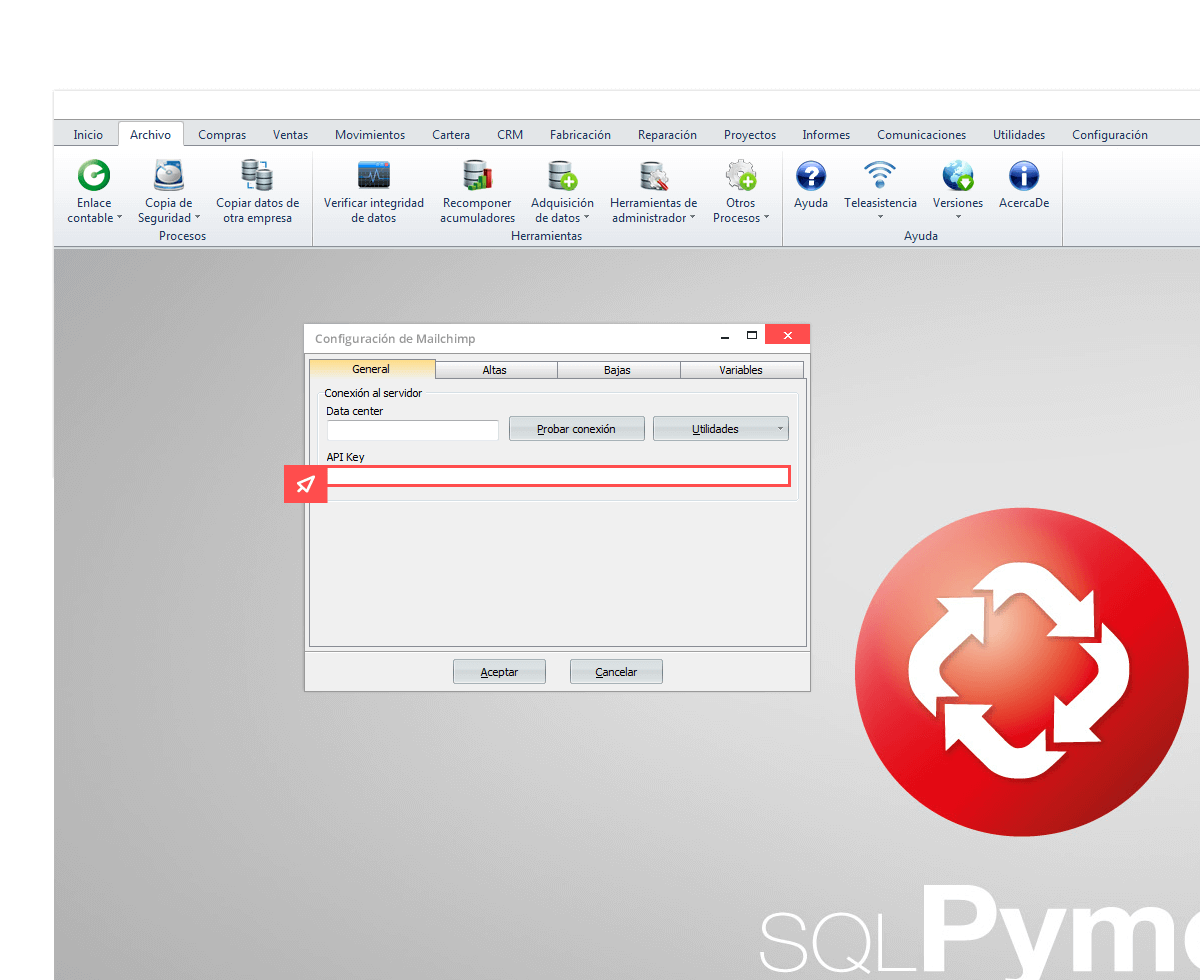Click Copiar datos de otra empresa icon

(257, 176)
